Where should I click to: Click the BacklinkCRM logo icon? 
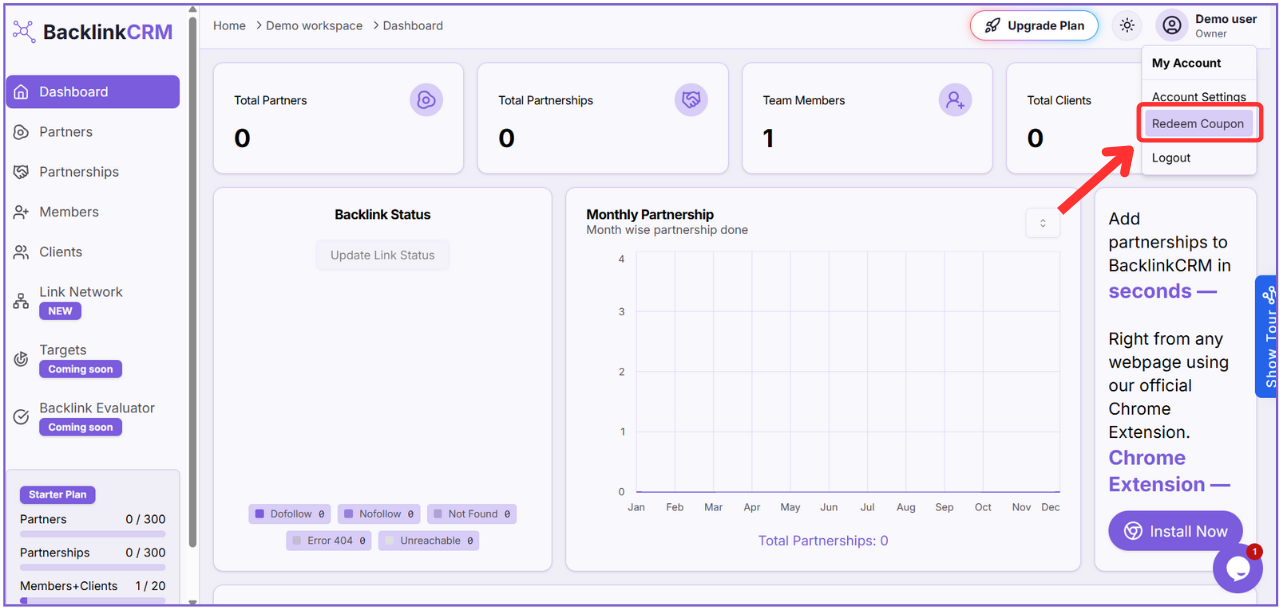point(24,32)
